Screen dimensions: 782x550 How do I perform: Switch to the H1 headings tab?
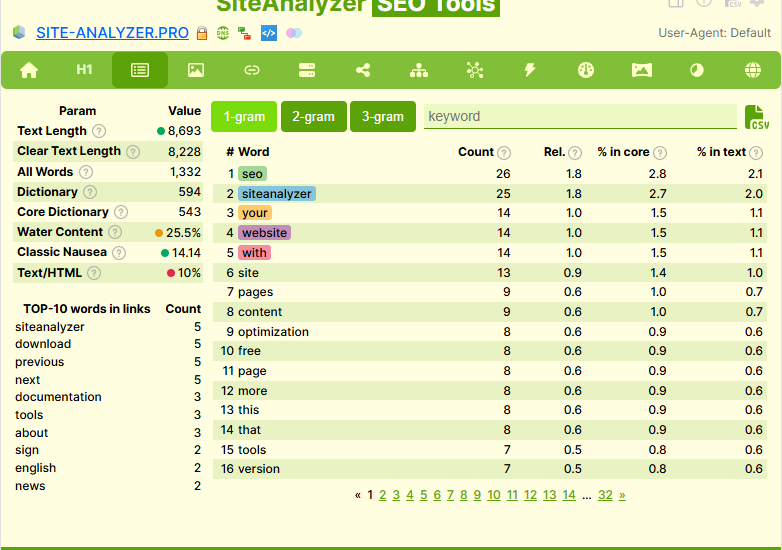(x=84, y=70)
